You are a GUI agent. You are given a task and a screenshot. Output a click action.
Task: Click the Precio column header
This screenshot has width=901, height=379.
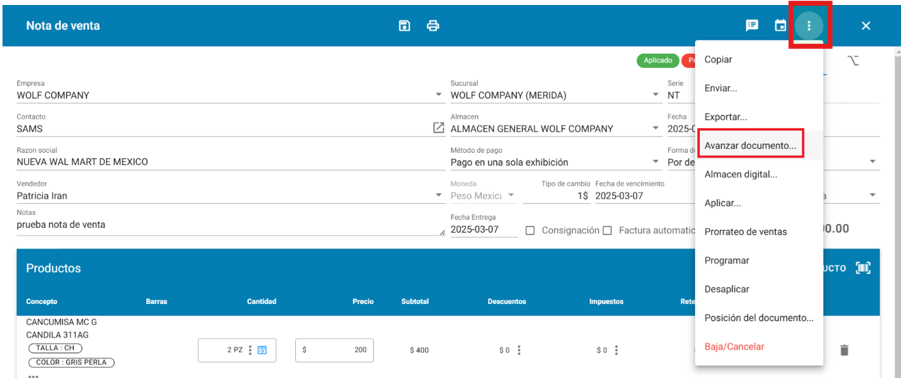click(364, 301)
